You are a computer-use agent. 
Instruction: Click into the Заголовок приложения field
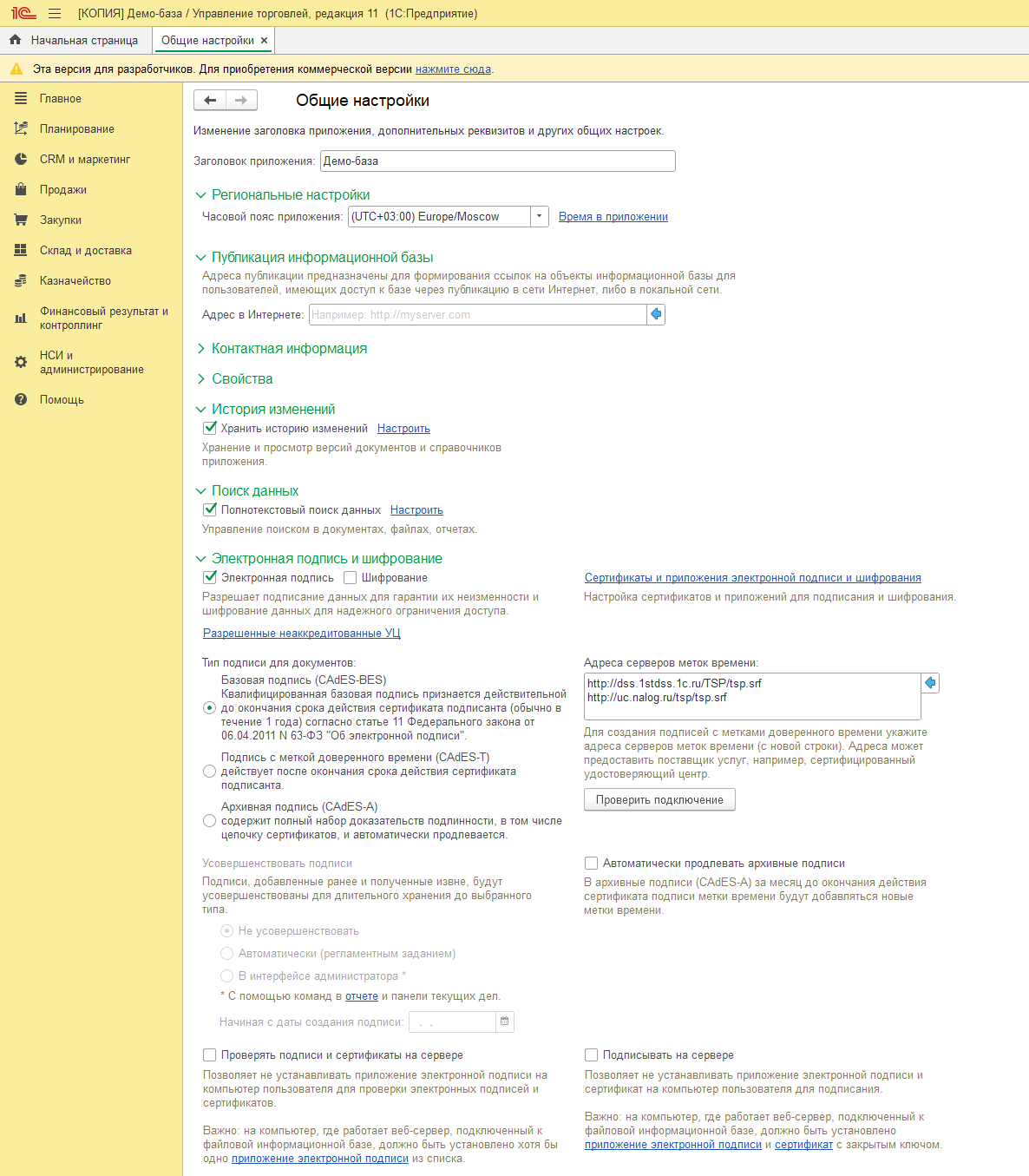[x=498, y=161]
